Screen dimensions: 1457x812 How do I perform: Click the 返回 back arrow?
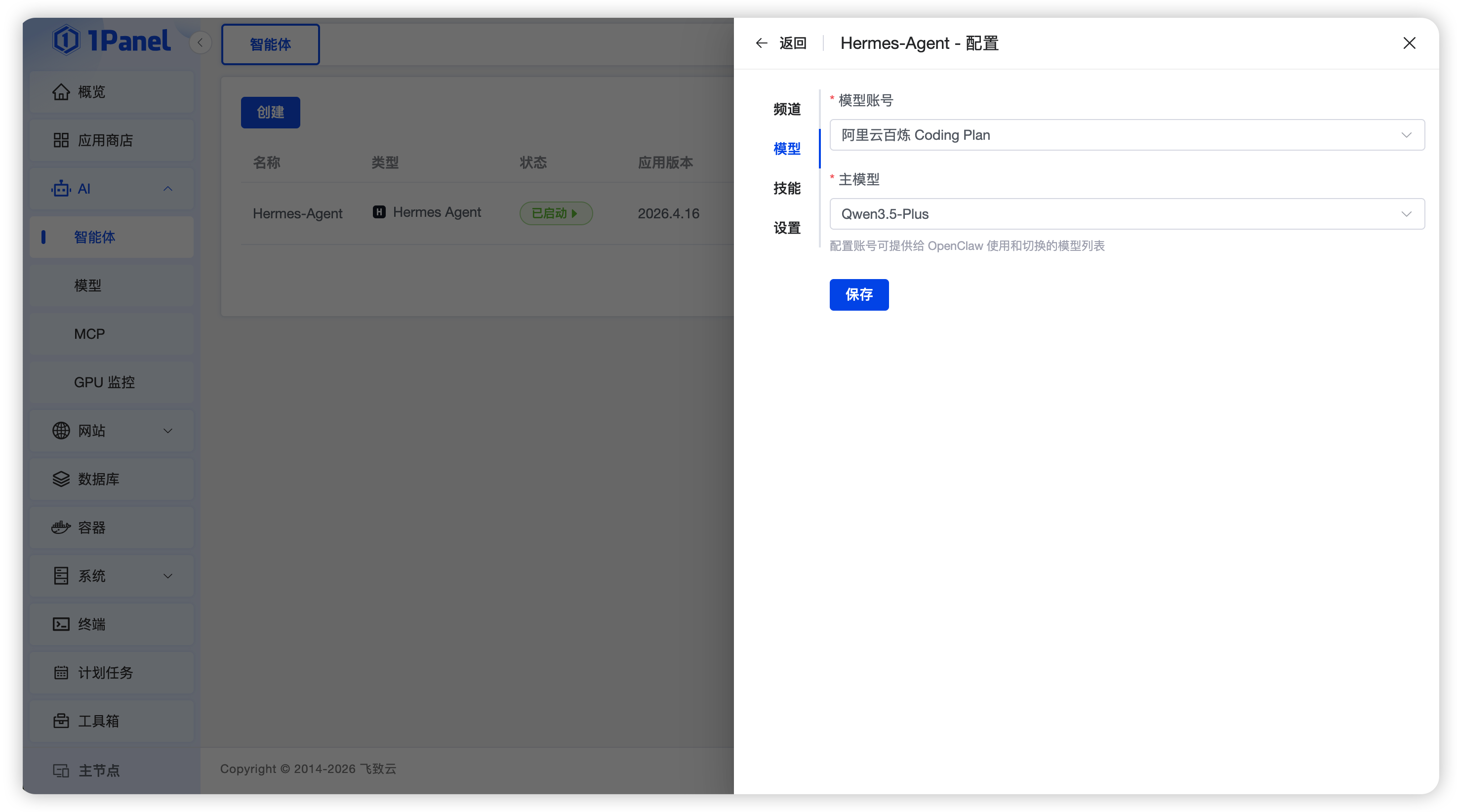pyautogui.click(x=761, y=43)
